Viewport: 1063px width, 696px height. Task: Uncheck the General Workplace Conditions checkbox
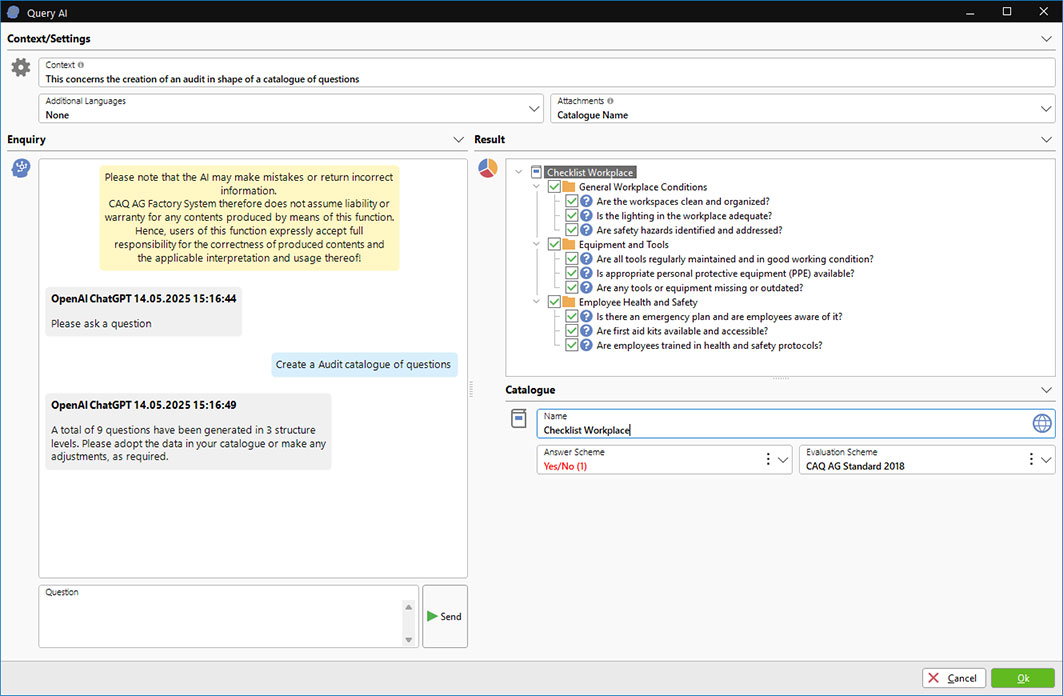click(554, 187)
